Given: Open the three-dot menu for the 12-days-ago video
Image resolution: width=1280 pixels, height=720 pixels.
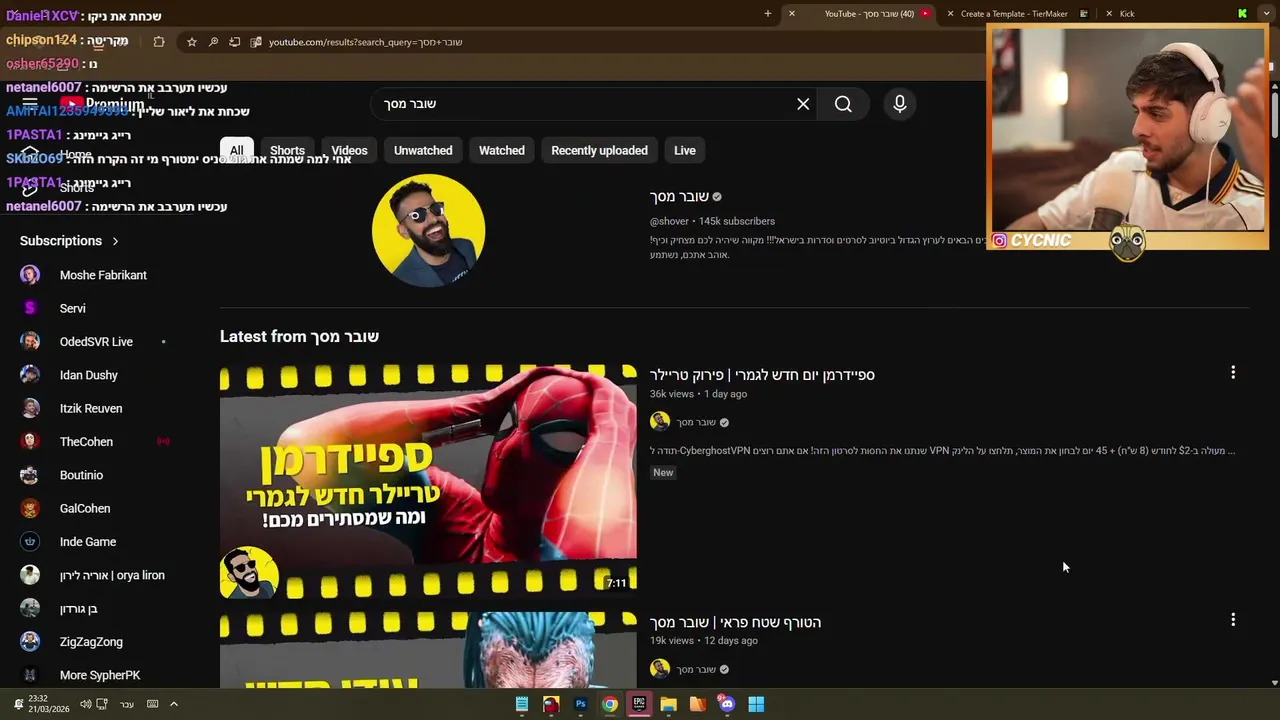Looking at the screenshot, I should click(x=1233, y=619).
